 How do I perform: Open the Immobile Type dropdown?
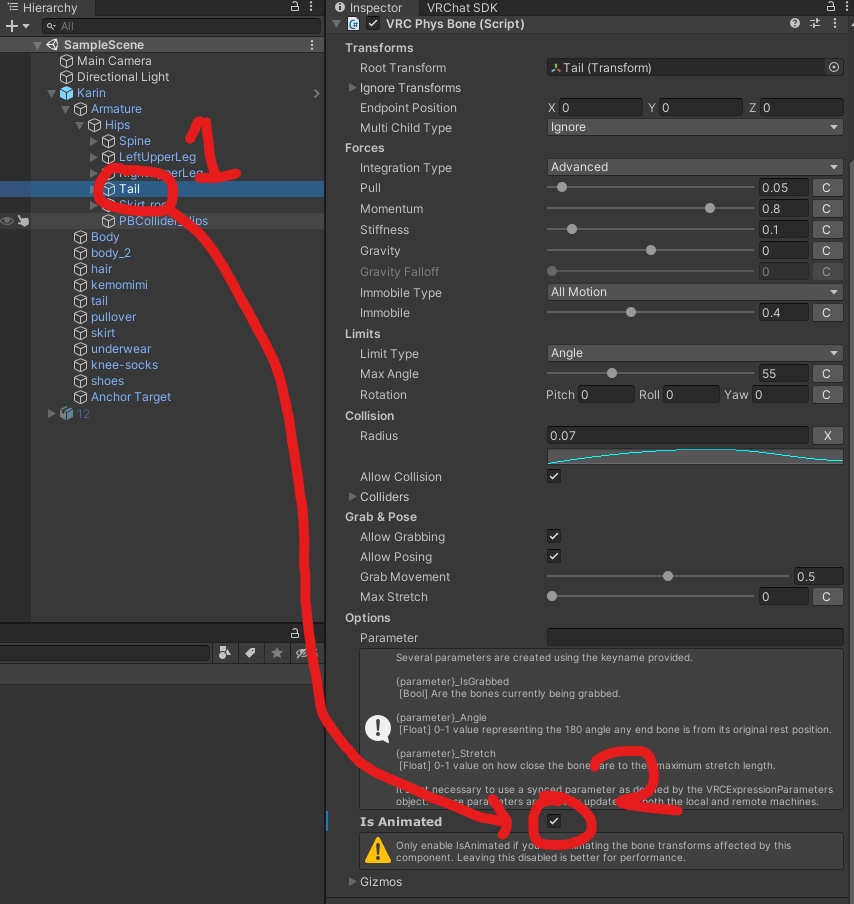pos(694,292)
